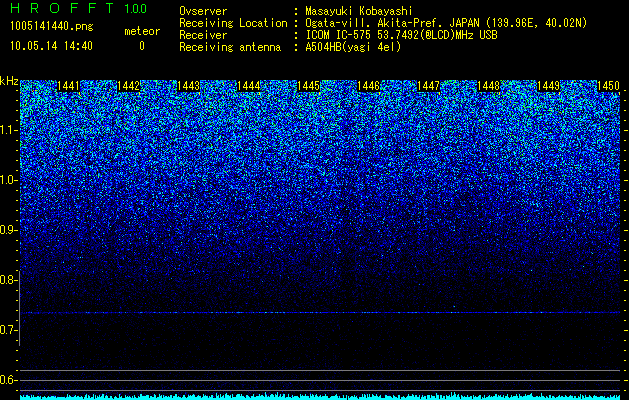Click the 1446 time marker
Screen dimensions: 629x400
coord(369,86)
